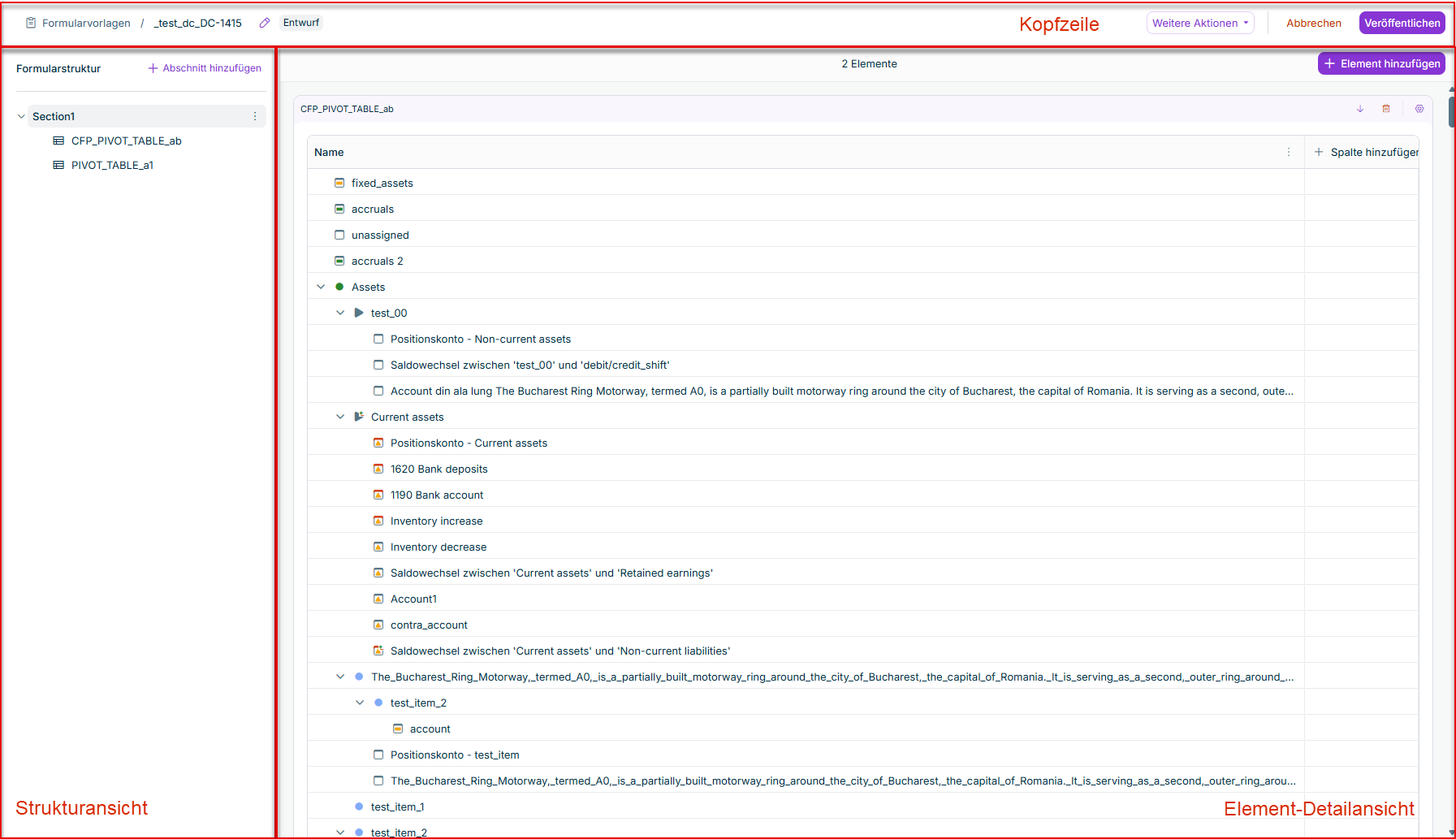Screen dimensions: 1456x839
Task: Click the table icon beside PIVOT_TABLE_a1
Action: (x=58, y=165)
